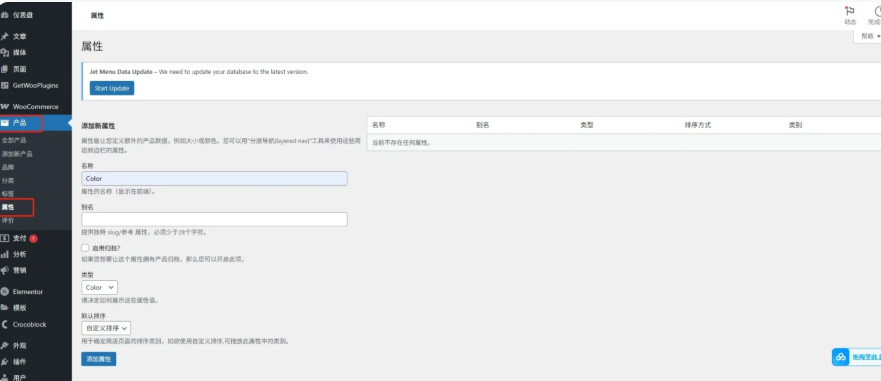The height and width of the screenshot is (381, 881).
Task: Click the 排序方式 column header
Action: tap(697, 125)
